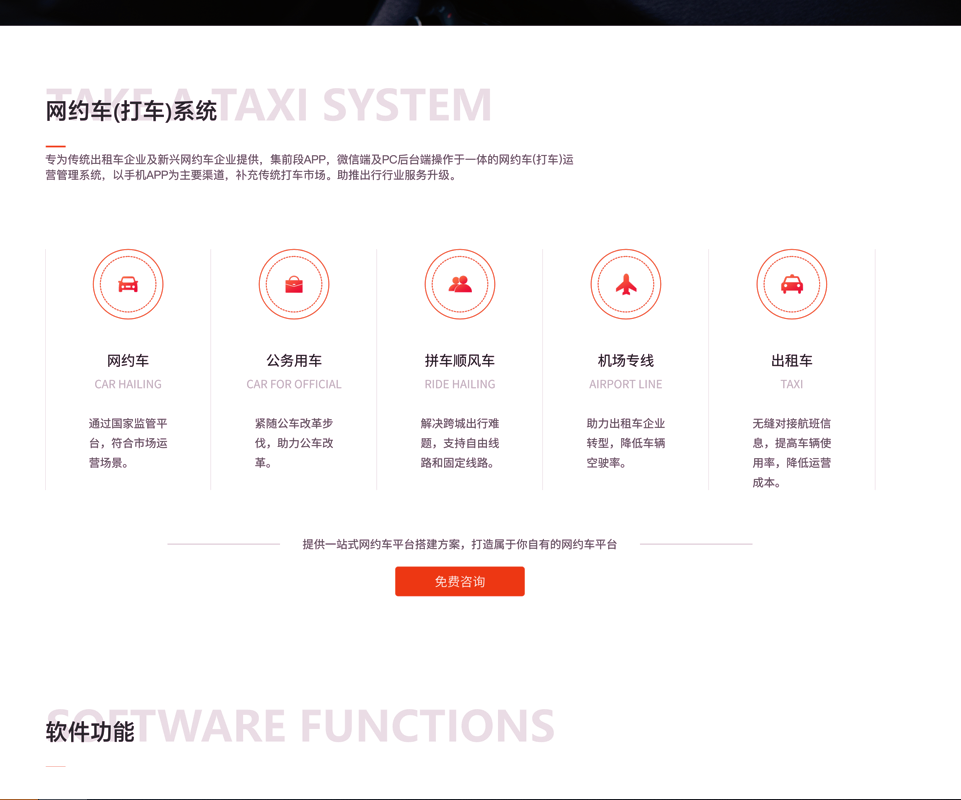
Task: Select the AIRPORT LINE subtitle
Action: [626, 384]
